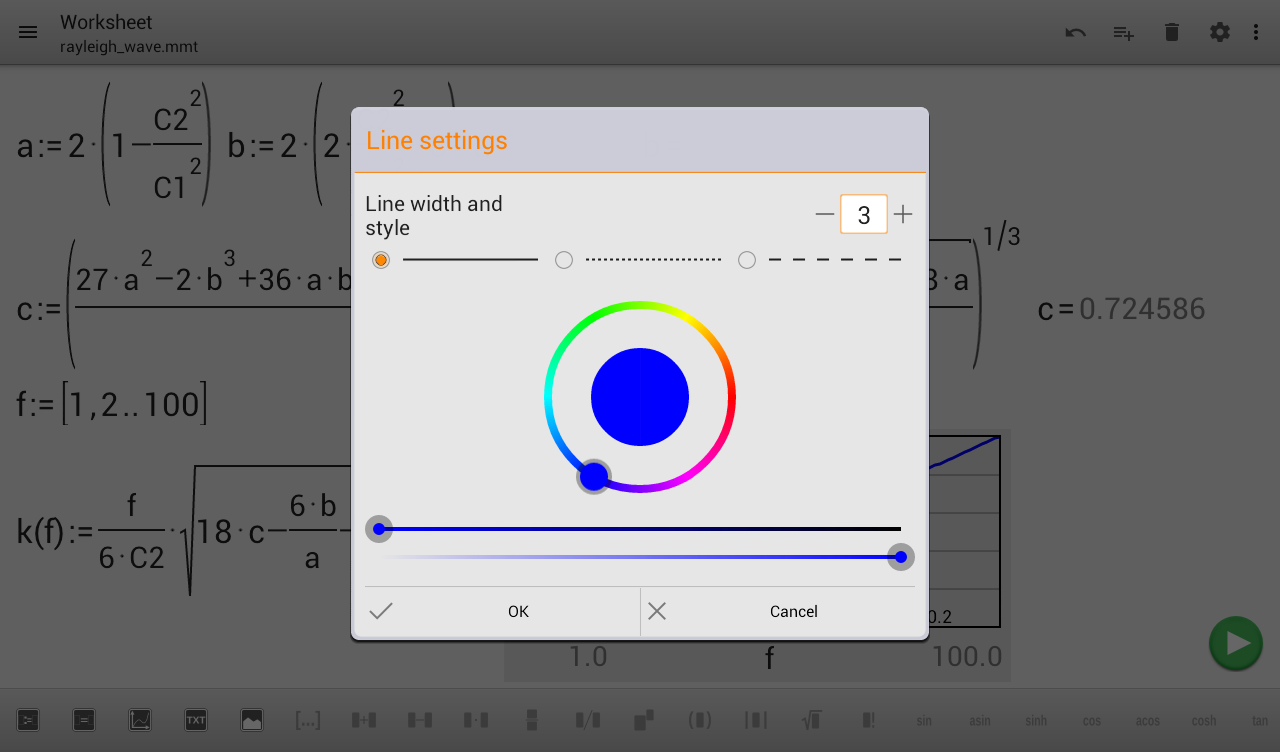Viewport: 1280px width, 752px height.
Task: Decrease line width with minus button
Action: (x=825, y=214)
